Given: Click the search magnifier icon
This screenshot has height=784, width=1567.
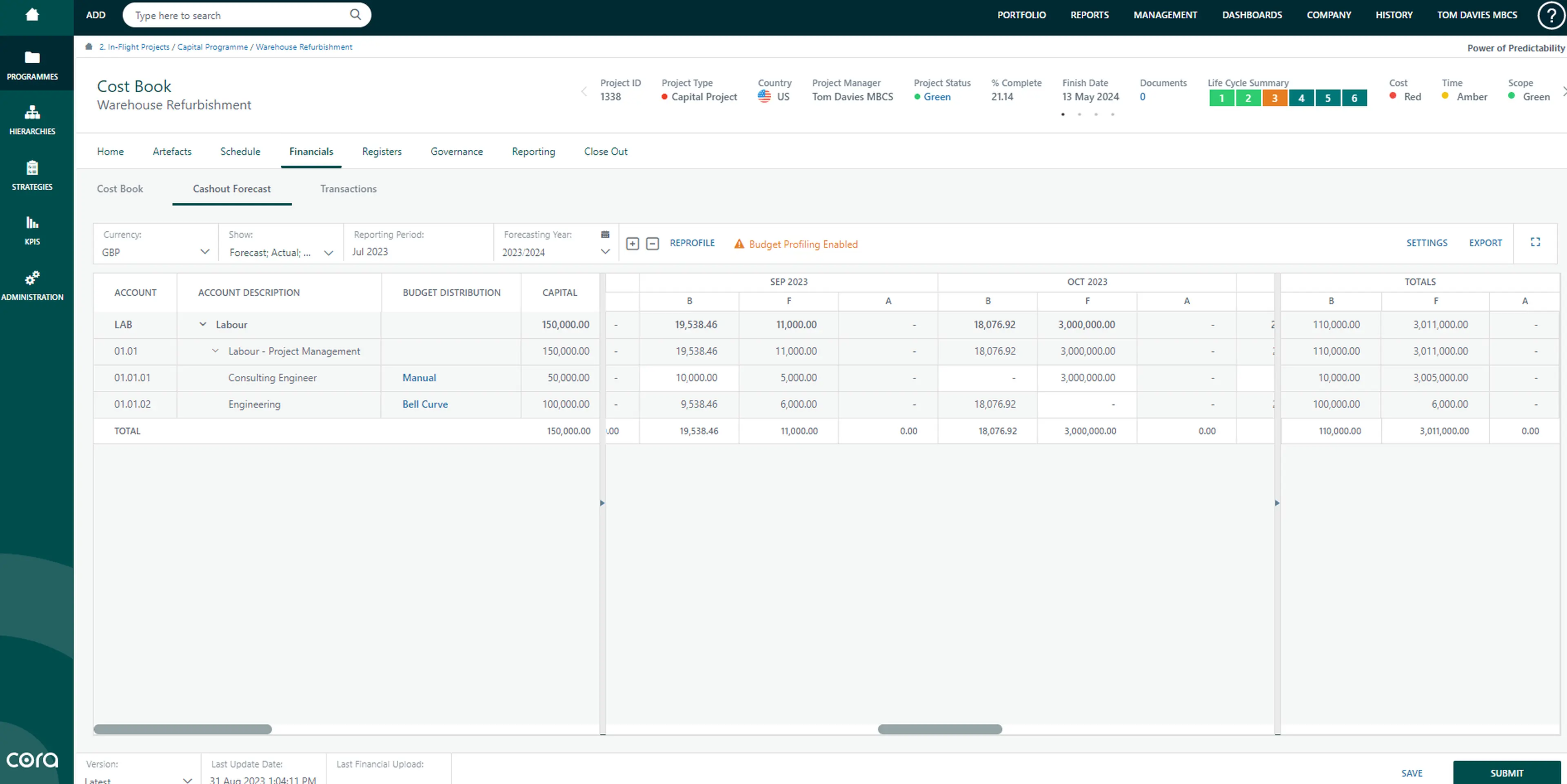Looking at the screenshot, I should tap(355, 15).
